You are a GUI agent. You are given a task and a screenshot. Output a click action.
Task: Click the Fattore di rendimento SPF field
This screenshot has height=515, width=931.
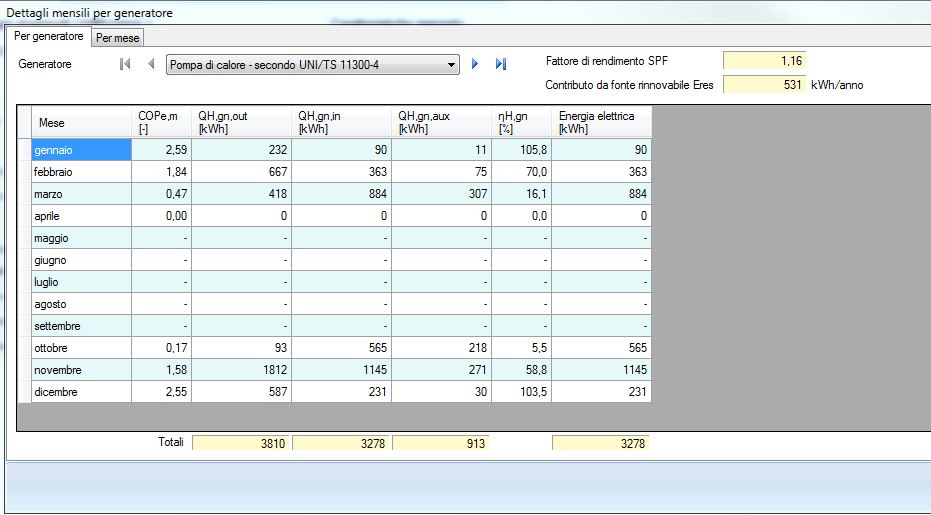[x=764, y=62]
